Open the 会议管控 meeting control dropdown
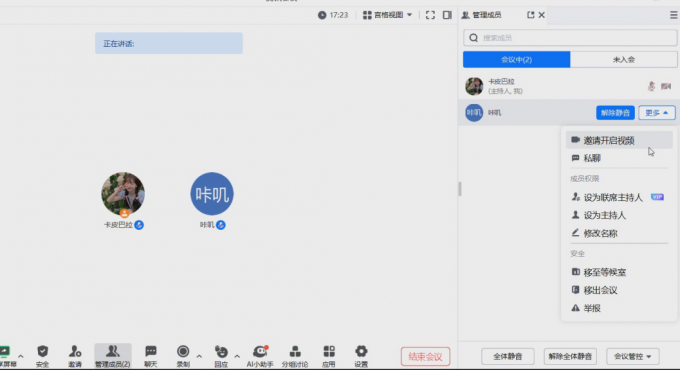680x370 pixels. (x=632, y=356)
